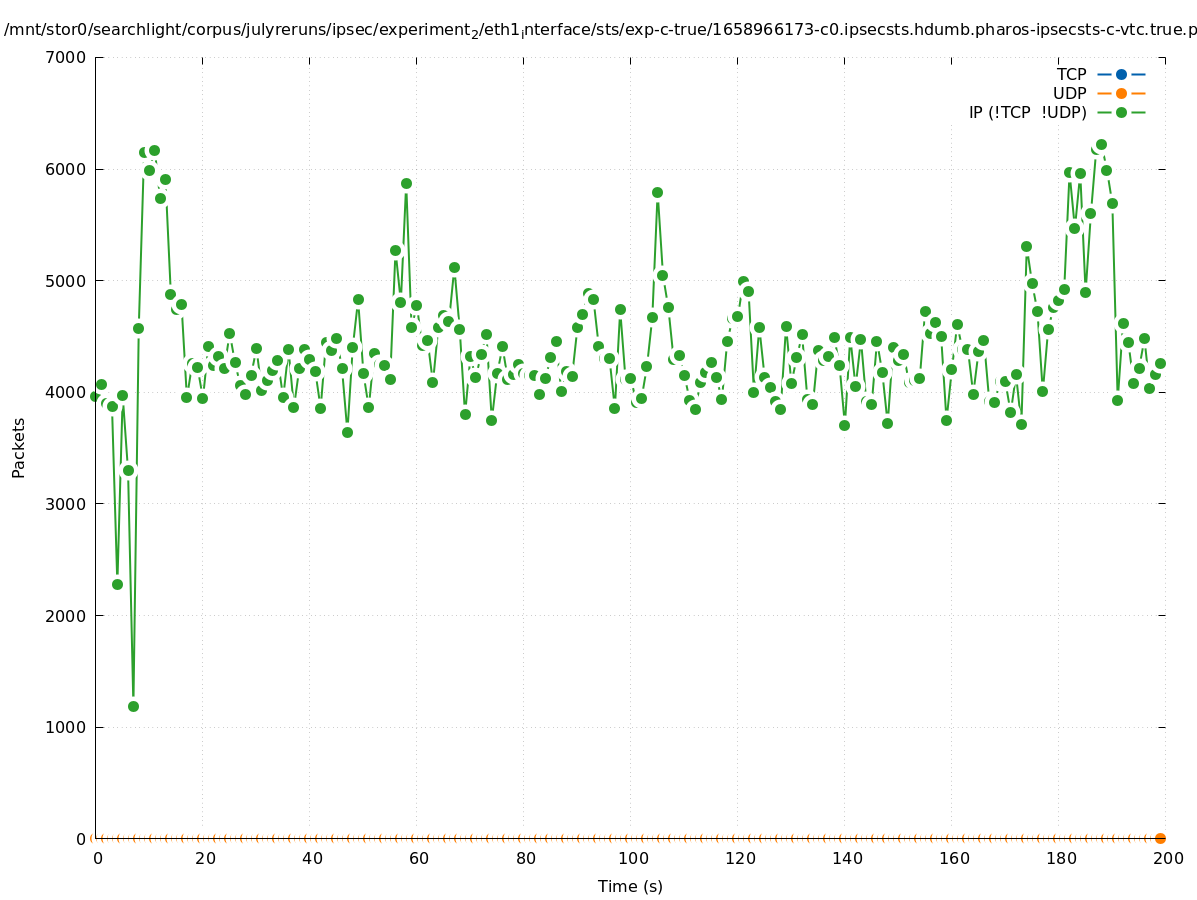Click the blue TCP legend marker

pyautogui.click(x=1121, y=74)
